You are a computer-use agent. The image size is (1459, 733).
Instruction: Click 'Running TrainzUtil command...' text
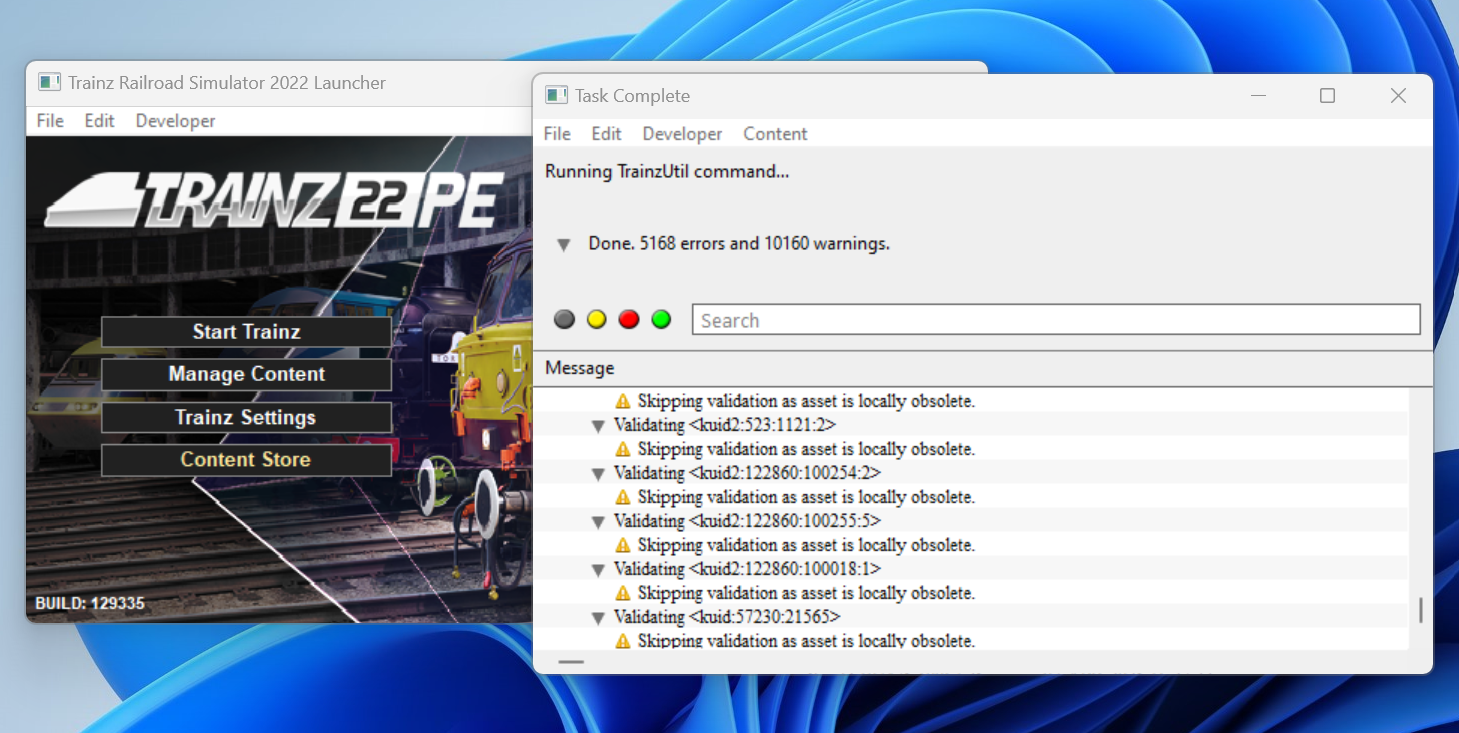tap(667, 171)
